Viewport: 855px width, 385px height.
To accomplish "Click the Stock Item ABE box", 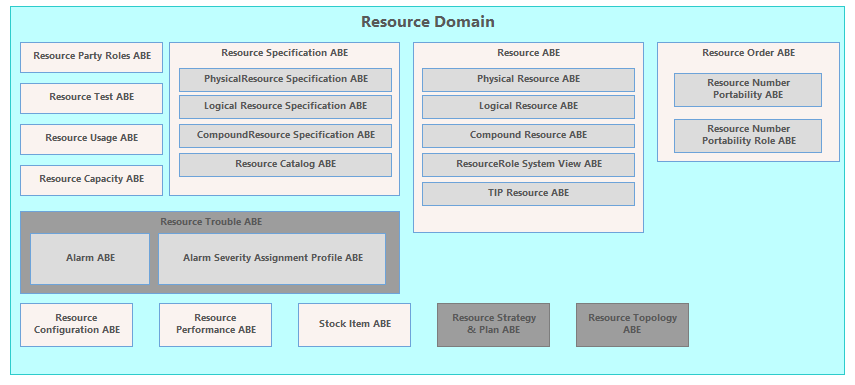I will coord(354,325).
